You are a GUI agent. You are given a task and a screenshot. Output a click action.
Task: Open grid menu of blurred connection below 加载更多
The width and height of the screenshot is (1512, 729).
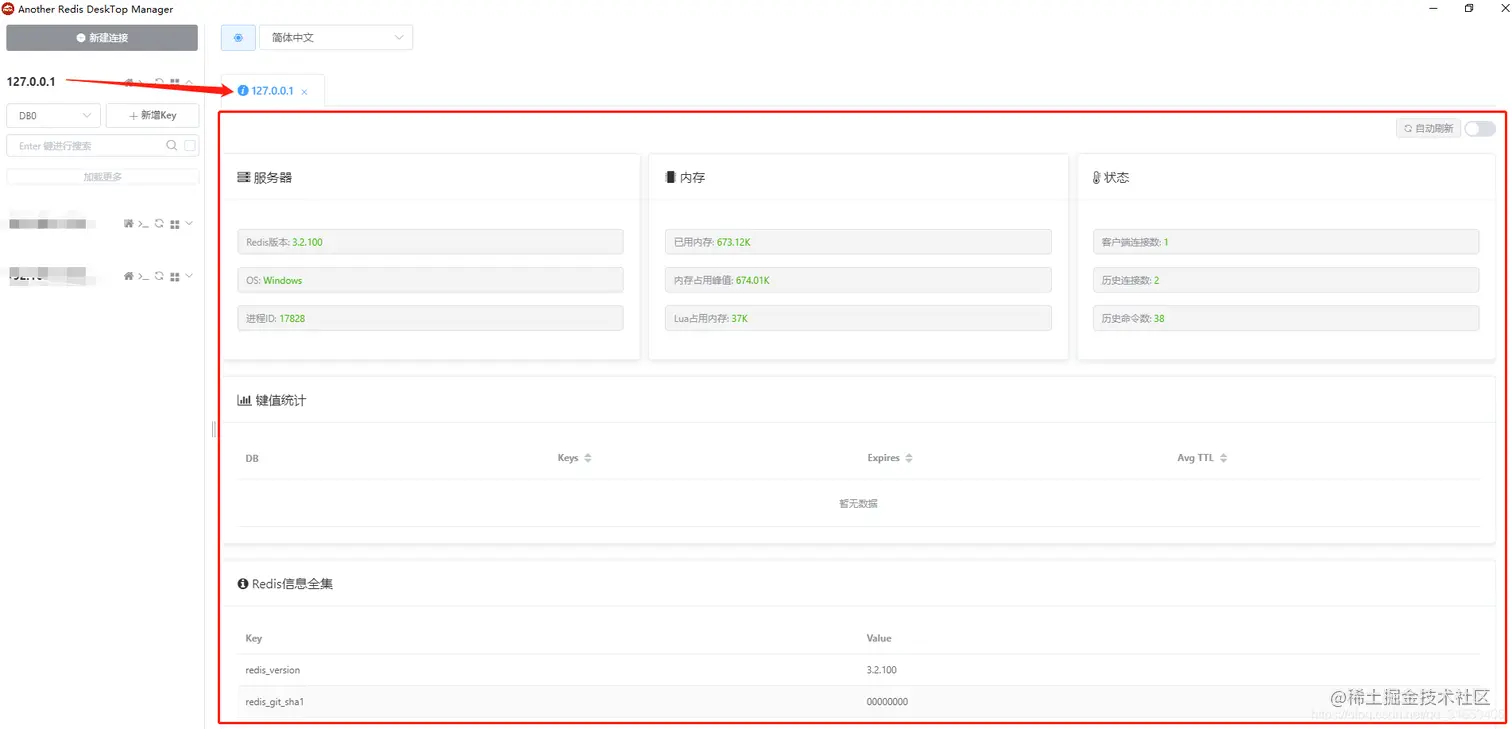point(175,224)
